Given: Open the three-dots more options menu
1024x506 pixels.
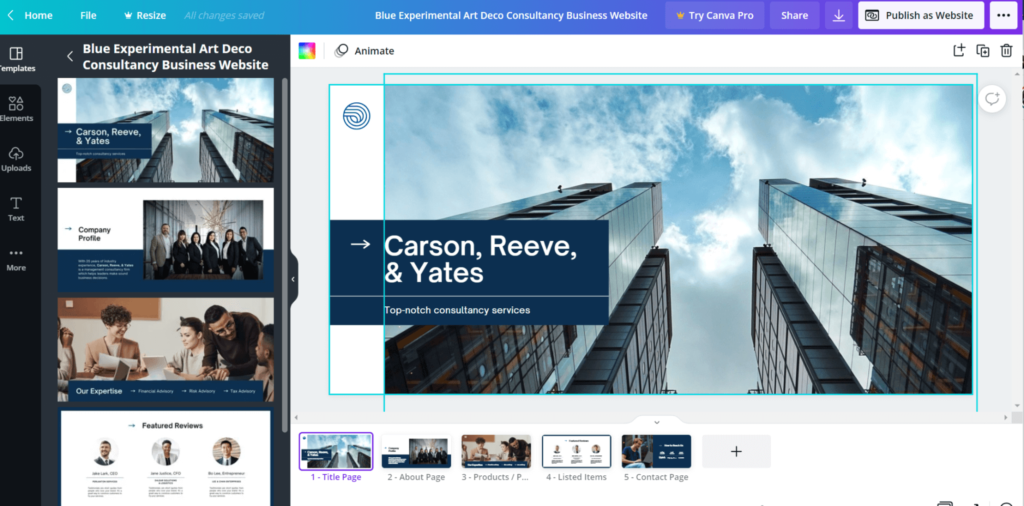Looking at the screenshot, I should click(x=1003, y=16).
